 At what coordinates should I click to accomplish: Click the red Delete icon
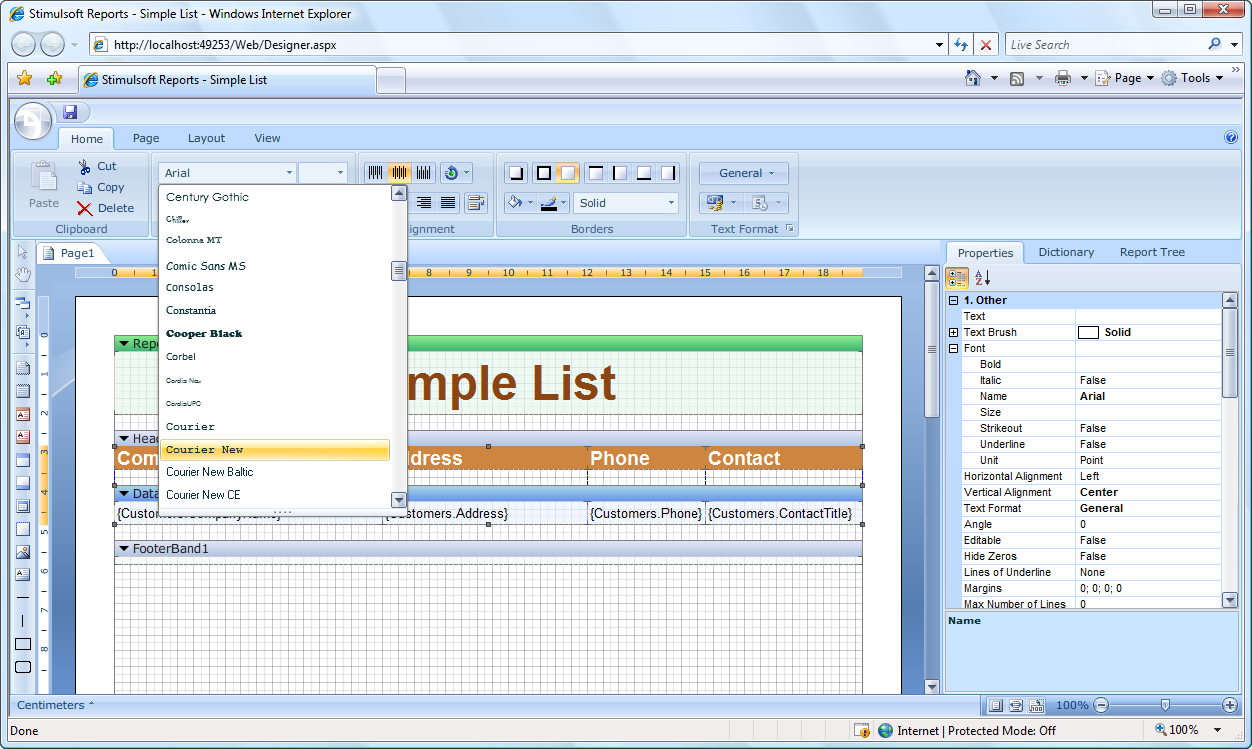85,208
